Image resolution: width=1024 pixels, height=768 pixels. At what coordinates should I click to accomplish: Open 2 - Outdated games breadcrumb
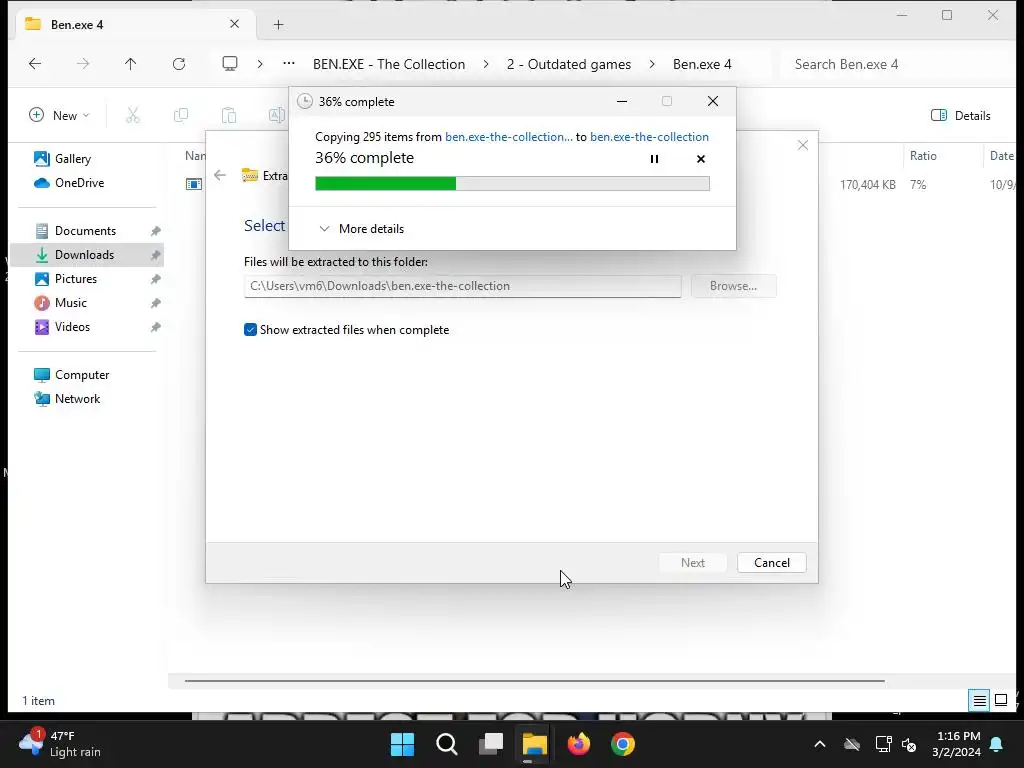(569, 64)
